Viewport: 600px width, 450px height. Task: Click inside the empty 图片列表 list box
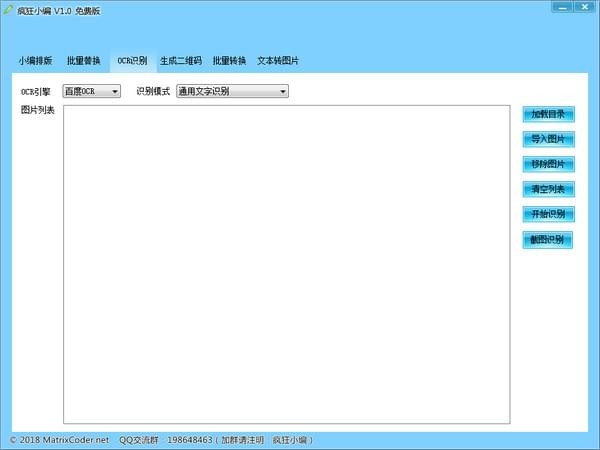click(x=287, y=264)
